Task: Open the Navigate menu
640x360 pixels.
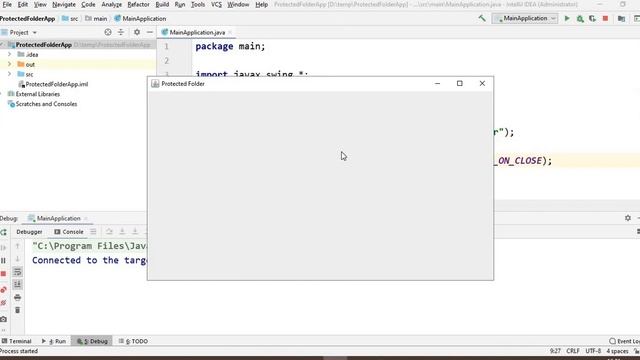Action: pos(64,4)
